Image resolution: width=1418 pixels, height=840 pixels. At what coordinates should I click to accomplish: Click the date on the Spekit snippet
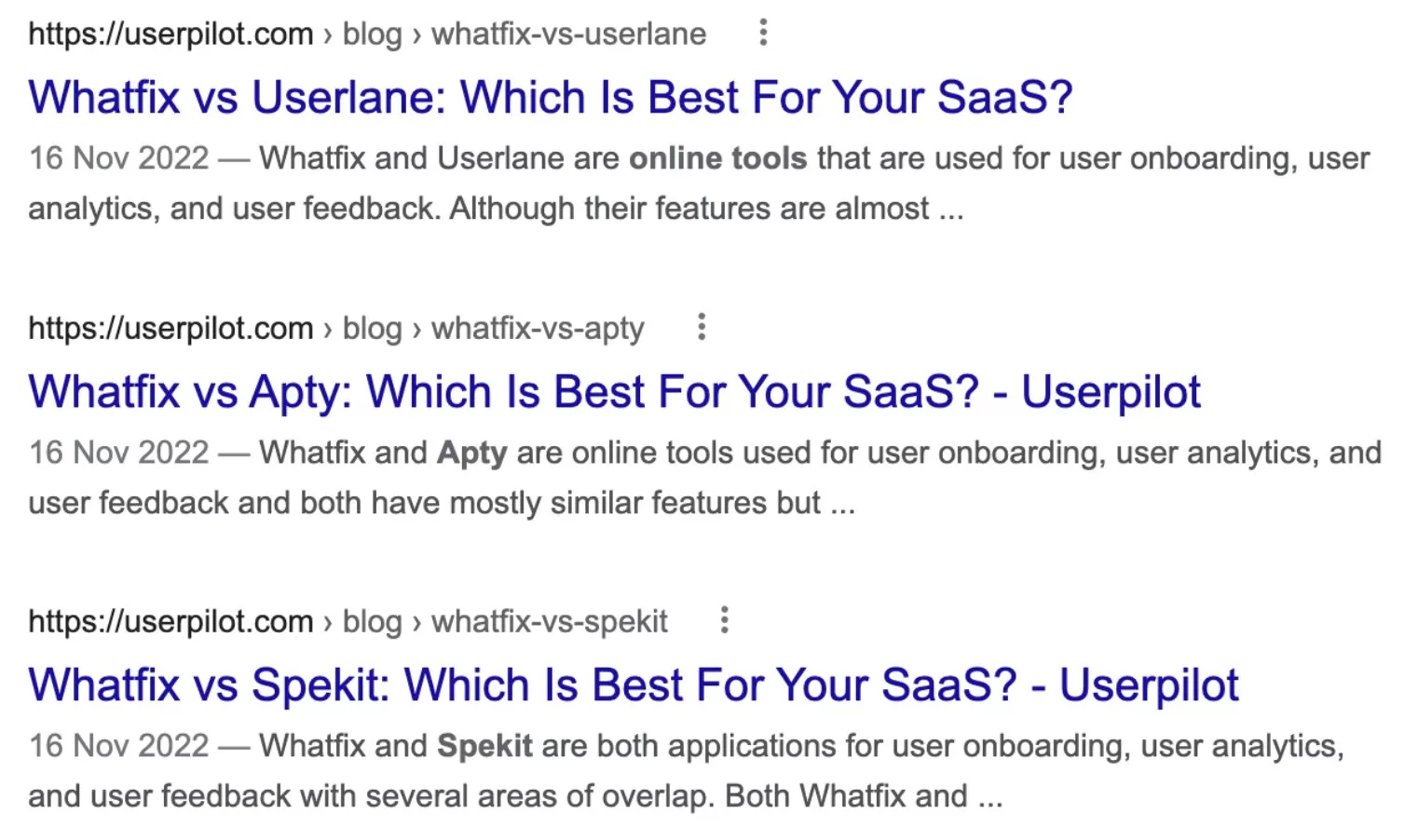point(118,746)
